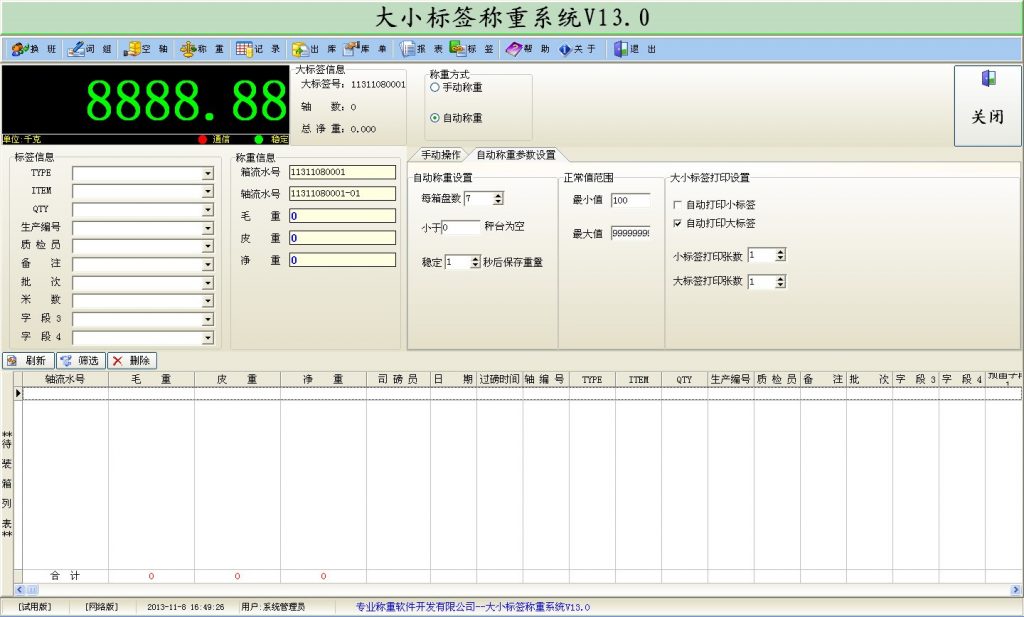Click the 最小值 input field
1024x617 pixels.
point(630,200)
